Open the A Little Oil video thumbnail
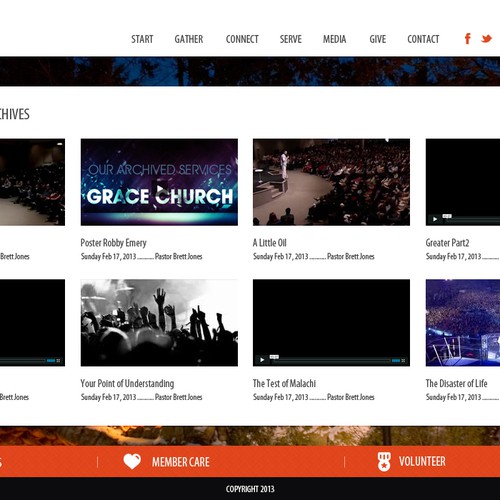The height and width of the screenshot is (500, 500). 331,182
